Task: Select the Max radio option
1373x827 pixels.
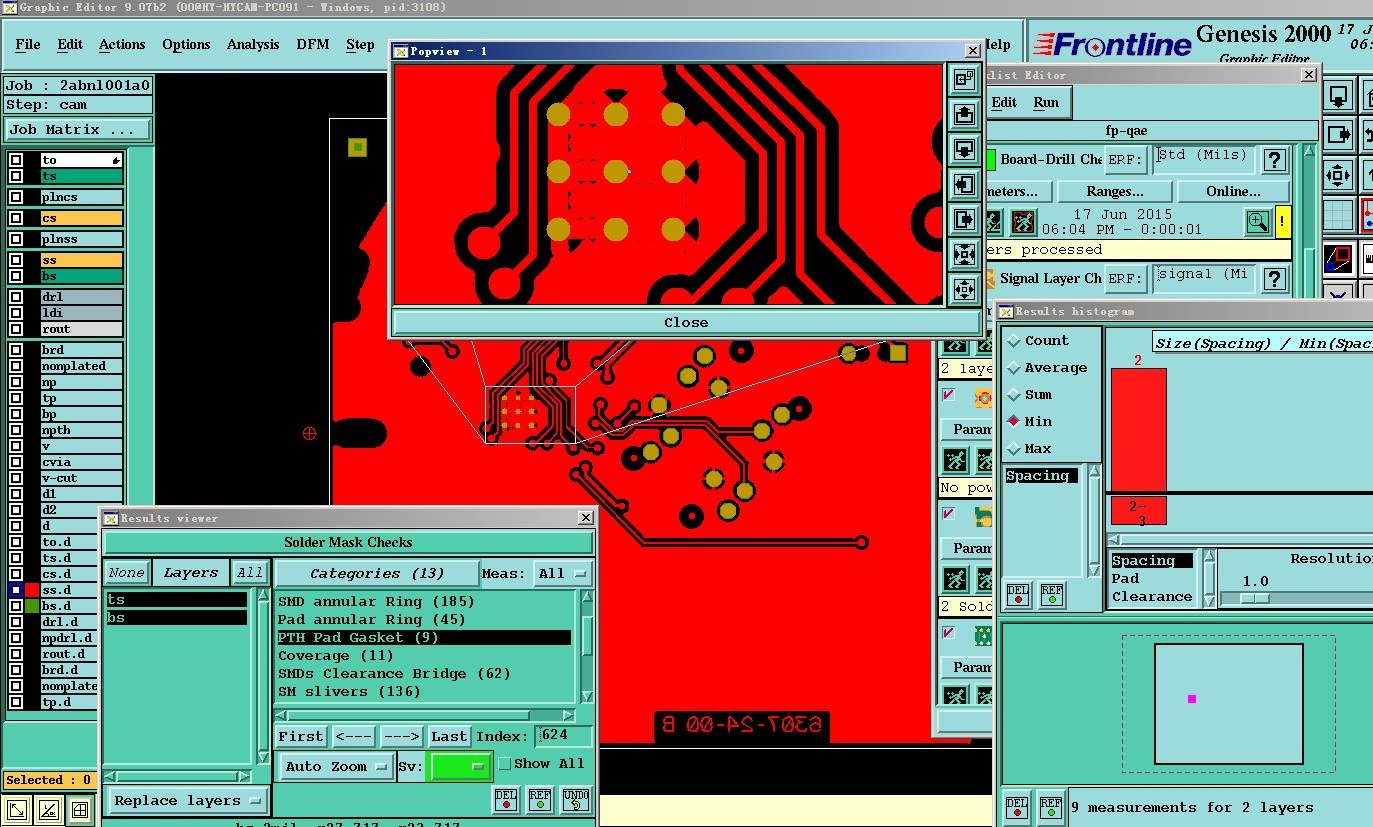Action: click(1014, 449)
